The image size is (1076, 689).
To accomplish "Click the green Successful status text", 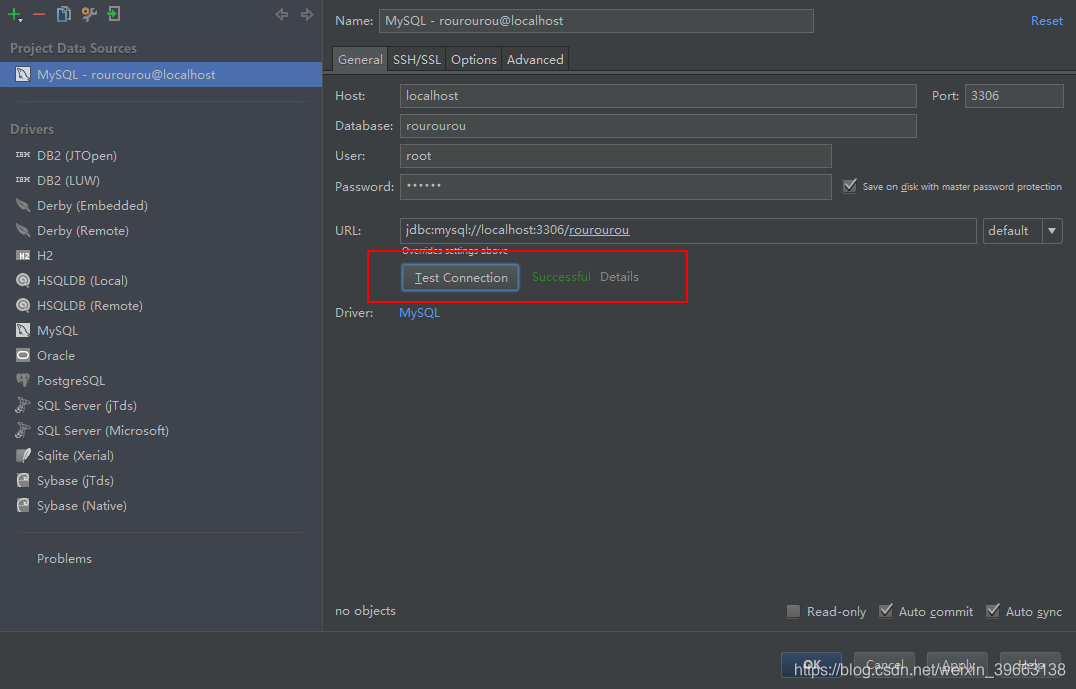I will (561, 277).
